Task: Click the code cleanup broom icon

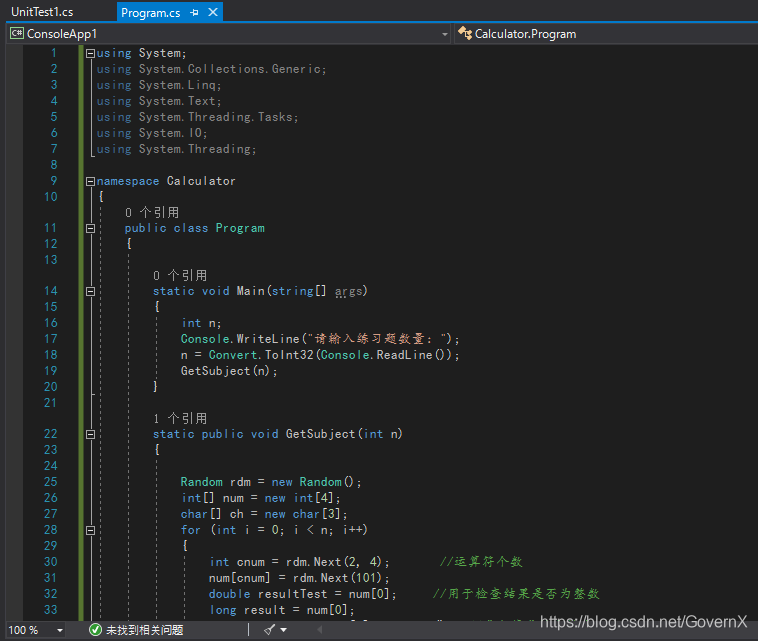Action: tap(269, 629)
